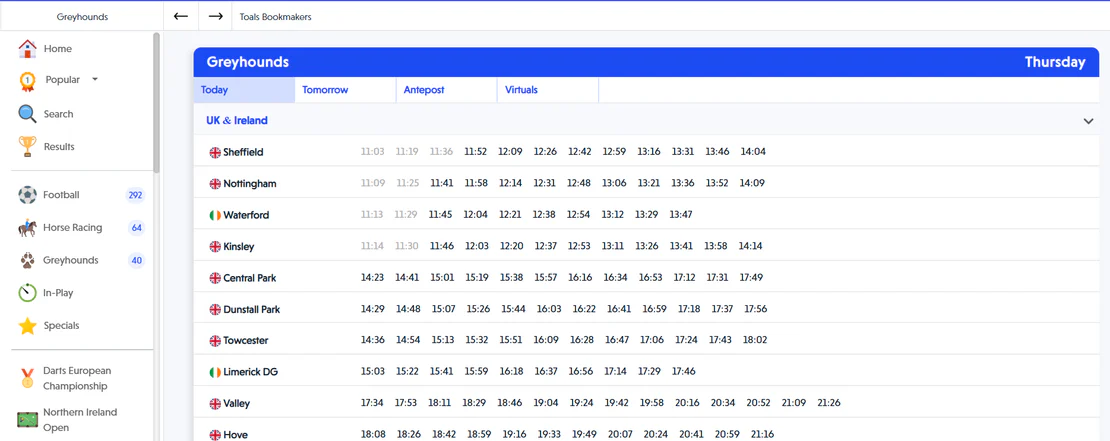The image size is (1110, 441).
Task: Select the Greyhounds browser tab
Action: 82,17
